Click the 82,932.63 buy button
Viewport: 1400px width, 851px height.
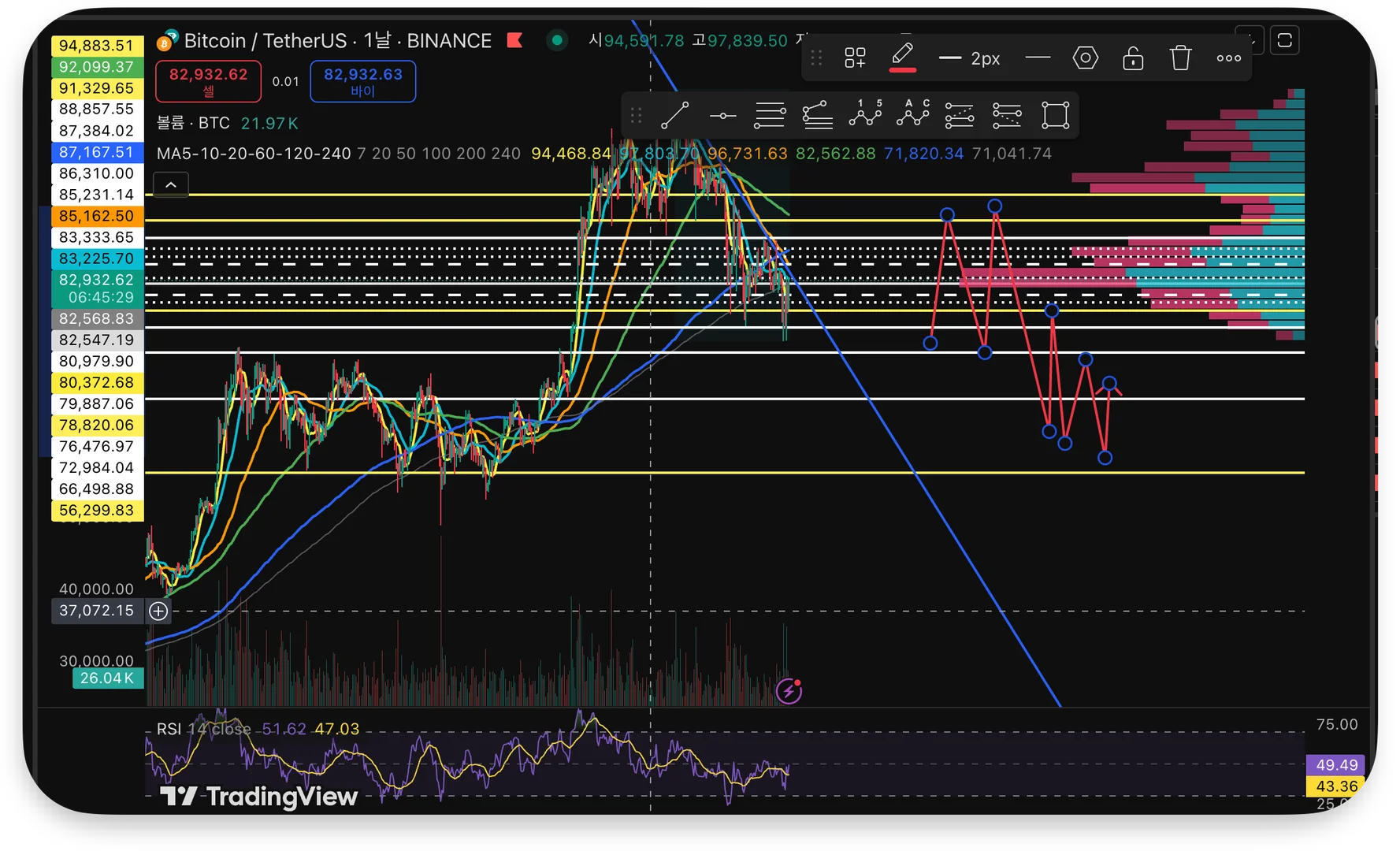tap(363, 81)
